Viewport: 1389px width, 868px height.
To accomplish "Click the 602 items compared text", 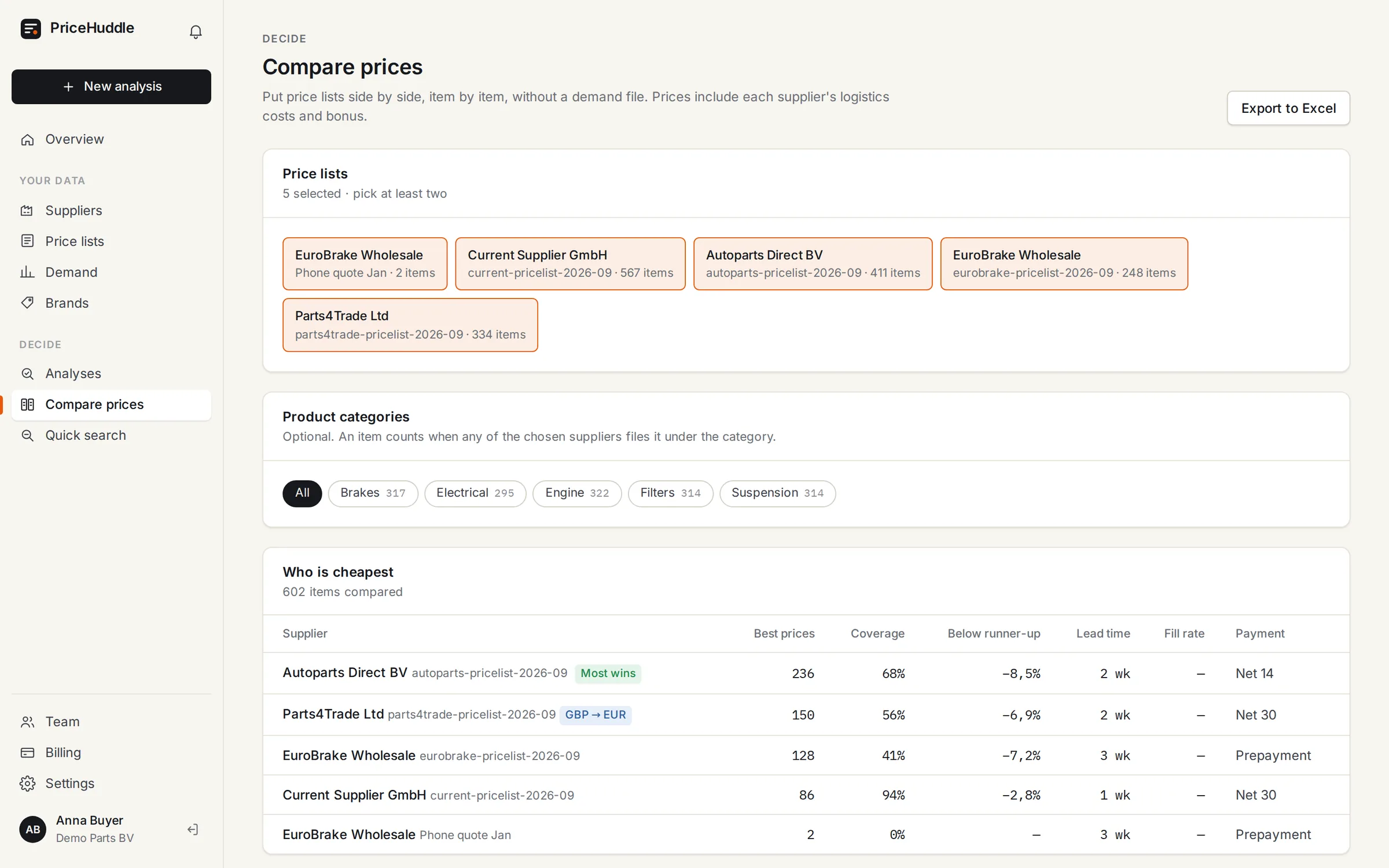I will [343, 592].
